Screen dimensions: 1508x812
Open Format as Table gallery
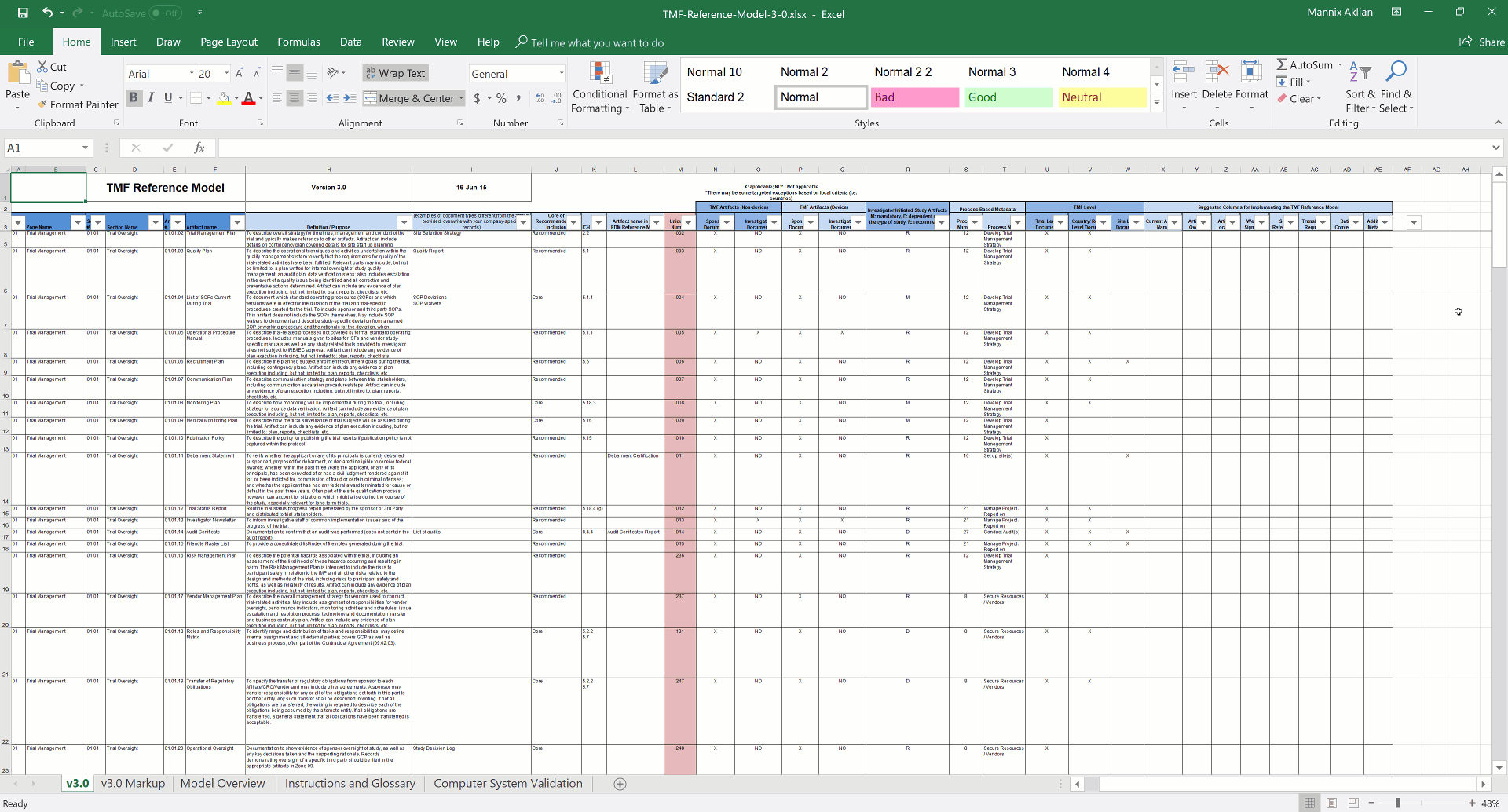[x=655, y=86]
